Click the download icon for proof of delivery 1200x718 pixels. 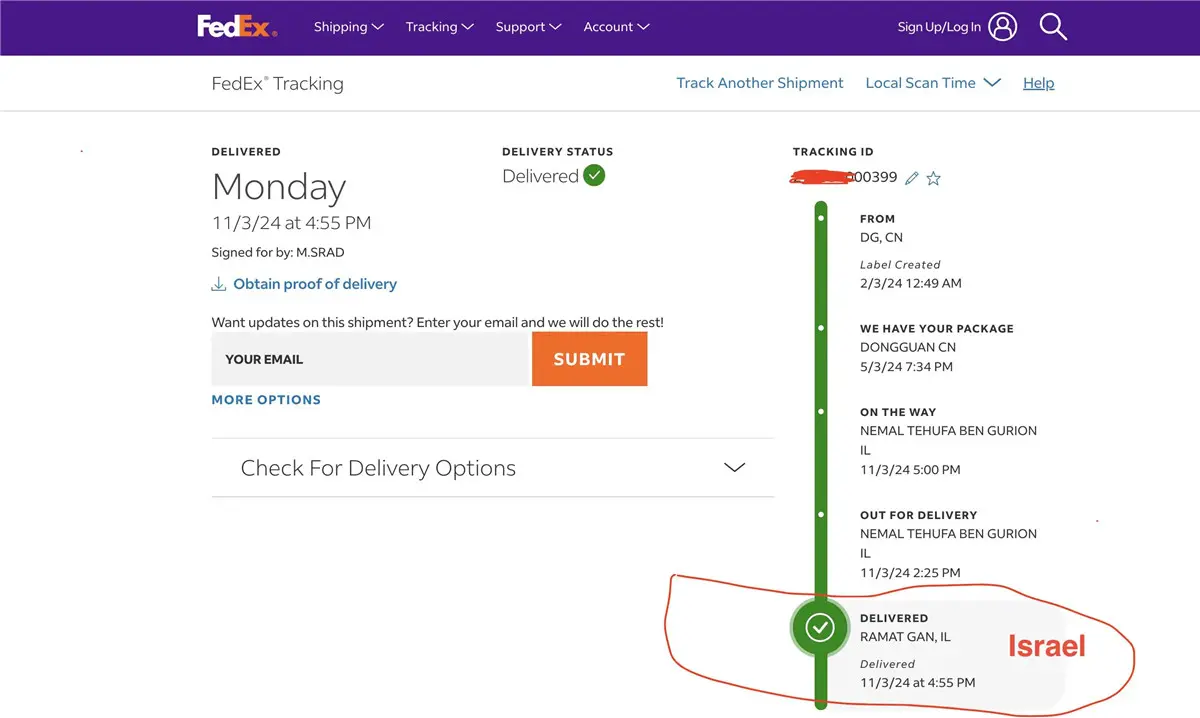pos(219,284)
